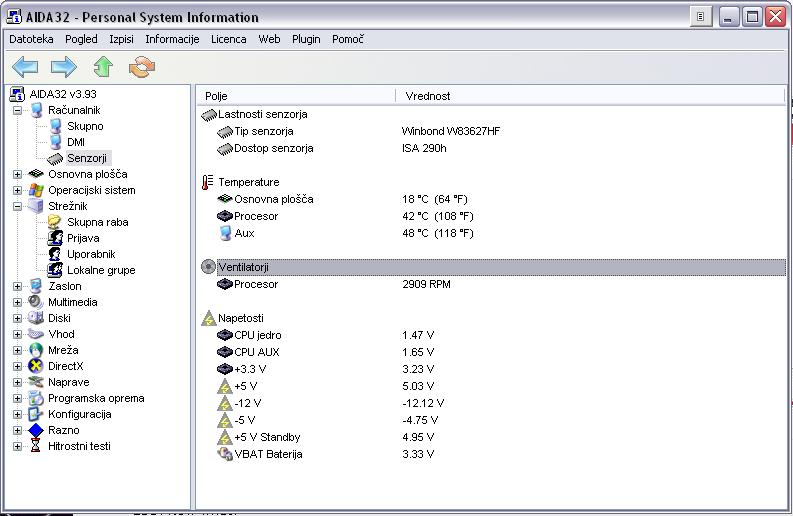
Task: Click the Winbond W83627HF value
Action: point(451,132)
